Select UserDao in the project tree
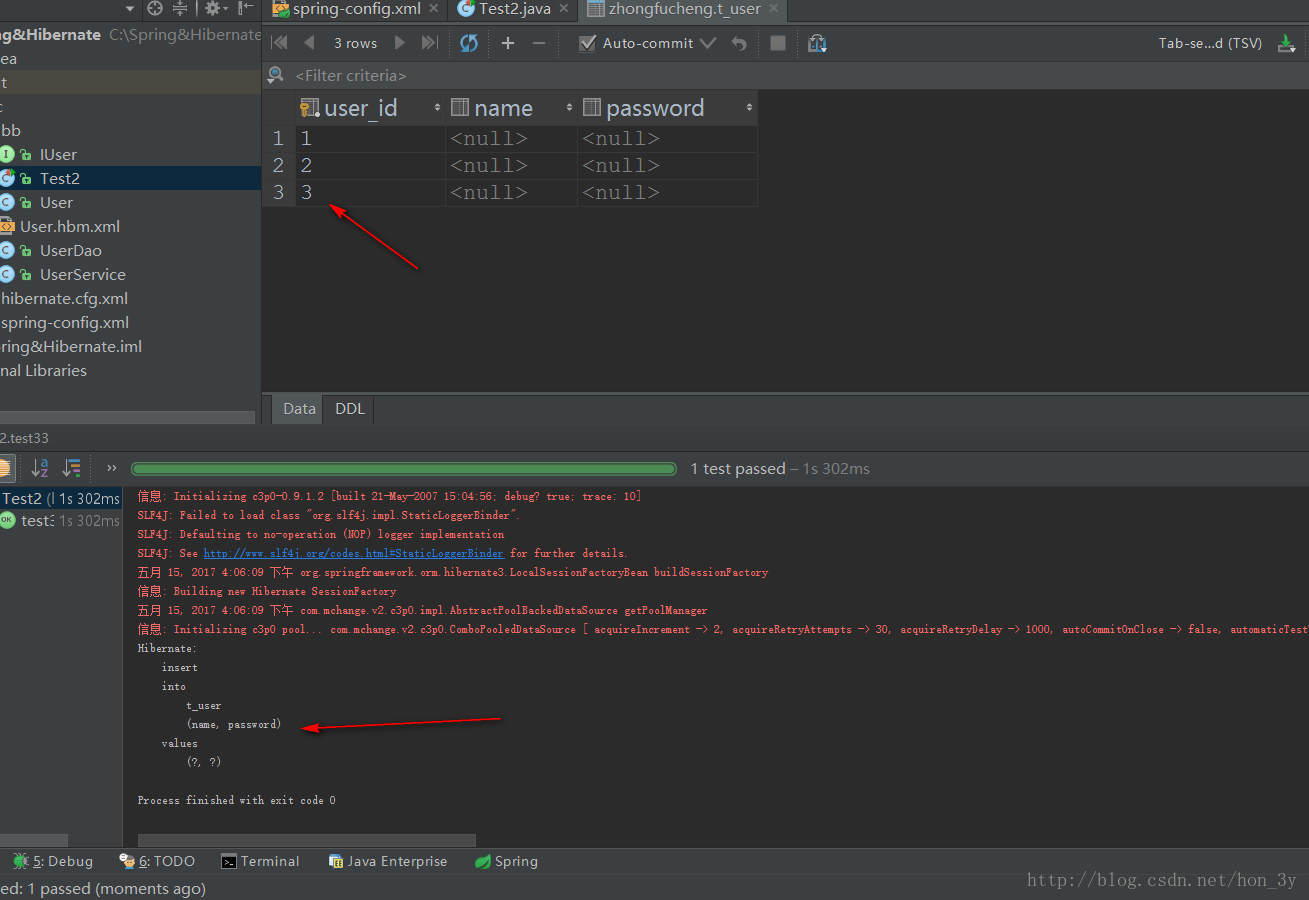Image resolution: width=1309 pixels, height=900 pixels. (x=70, y=250)
